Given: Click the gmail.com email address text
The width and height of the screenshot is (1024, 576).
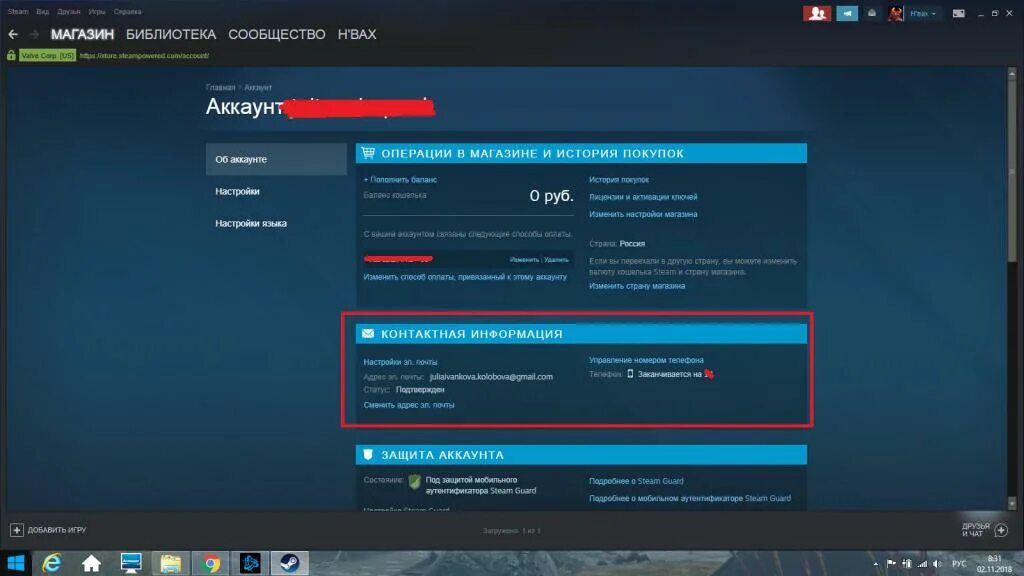Looking at the screenshot, I should click(x=491, y=377).
